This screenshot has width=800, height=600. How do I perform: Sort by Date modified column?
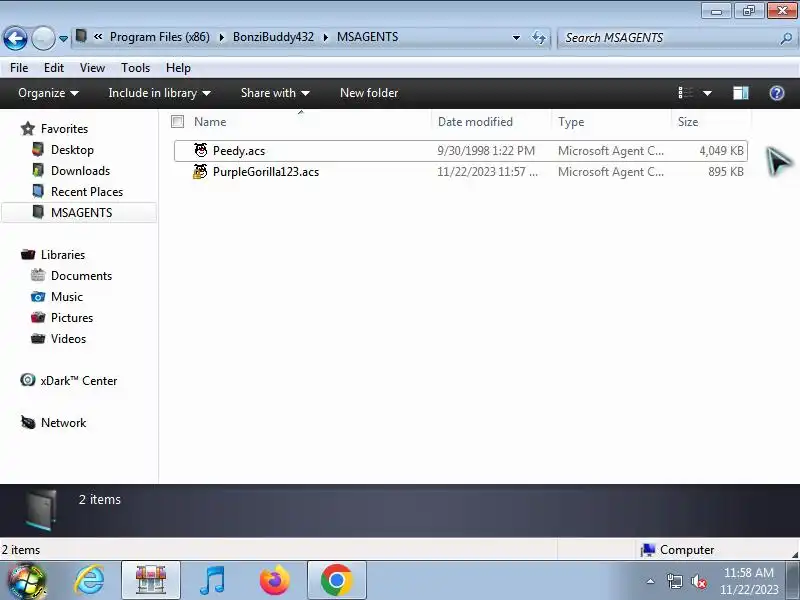pyautogui.click(x=475, y=122)
